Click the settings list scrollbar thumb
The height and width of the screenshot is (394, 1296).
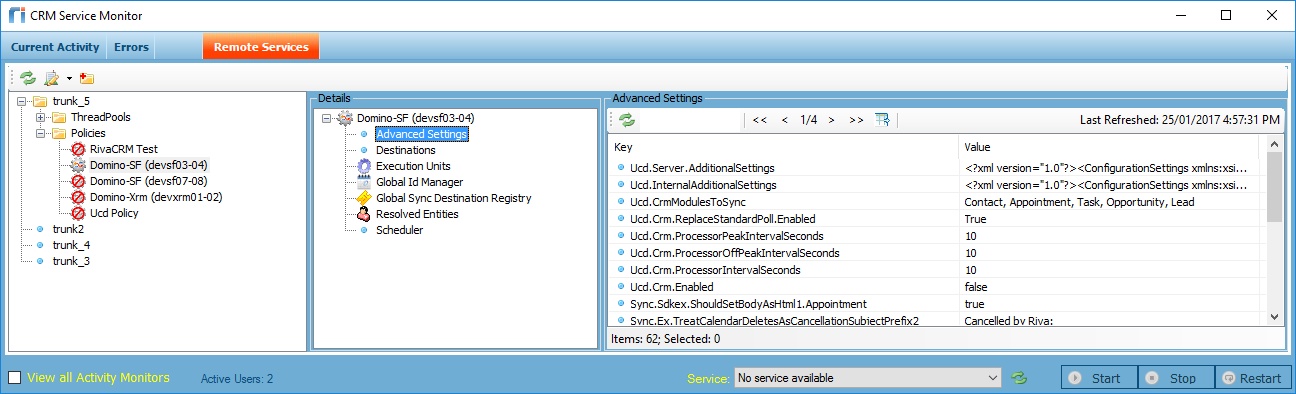1274,187
